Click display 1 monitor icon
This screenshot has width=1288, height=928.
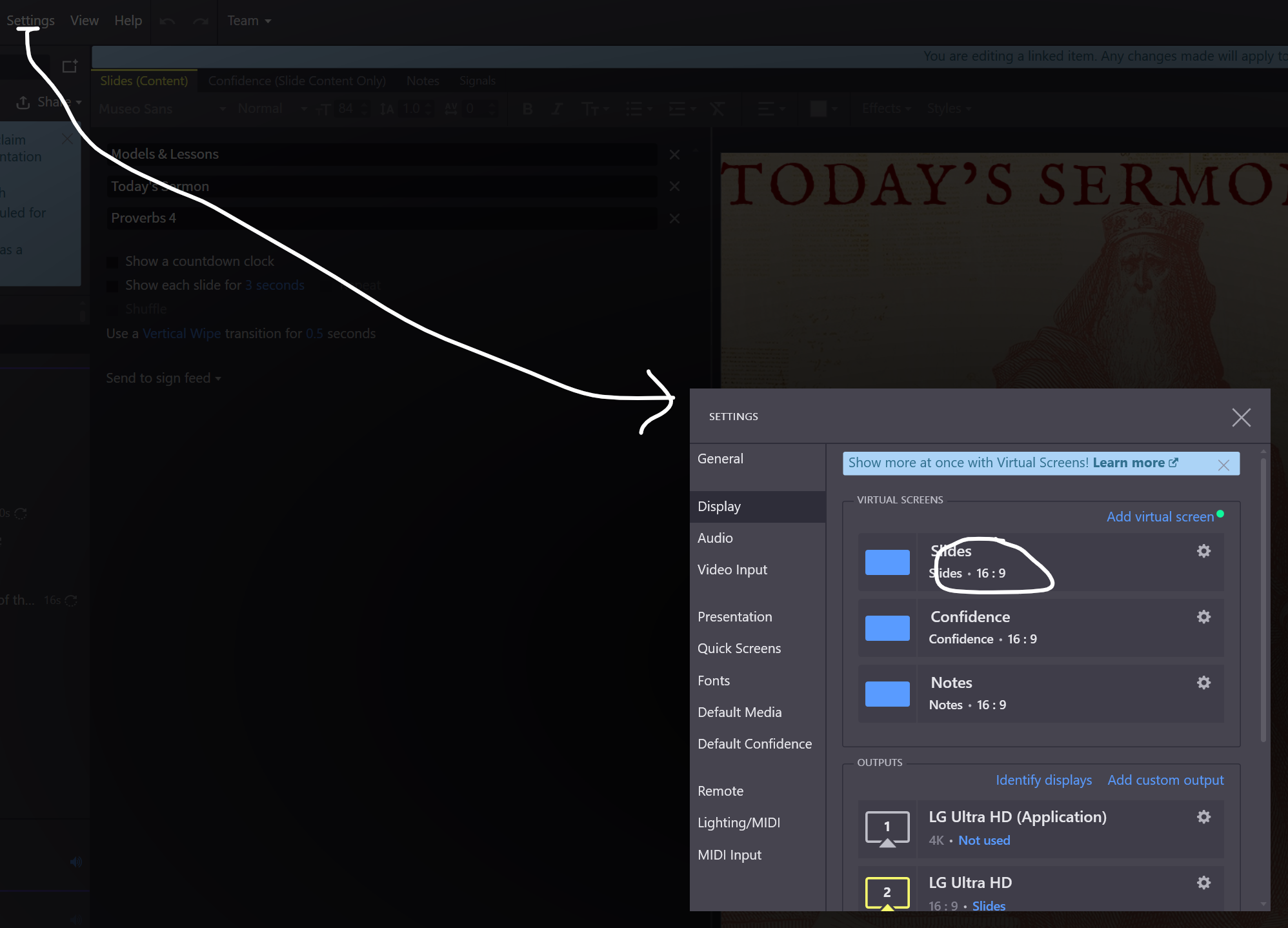pos(887,828)
